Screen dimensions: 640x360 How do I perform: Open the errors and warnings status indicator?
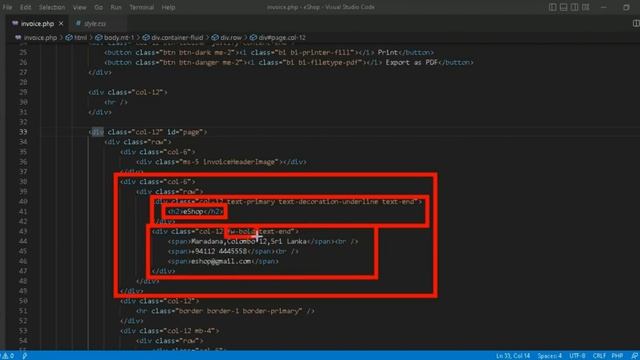pos(8,356)
